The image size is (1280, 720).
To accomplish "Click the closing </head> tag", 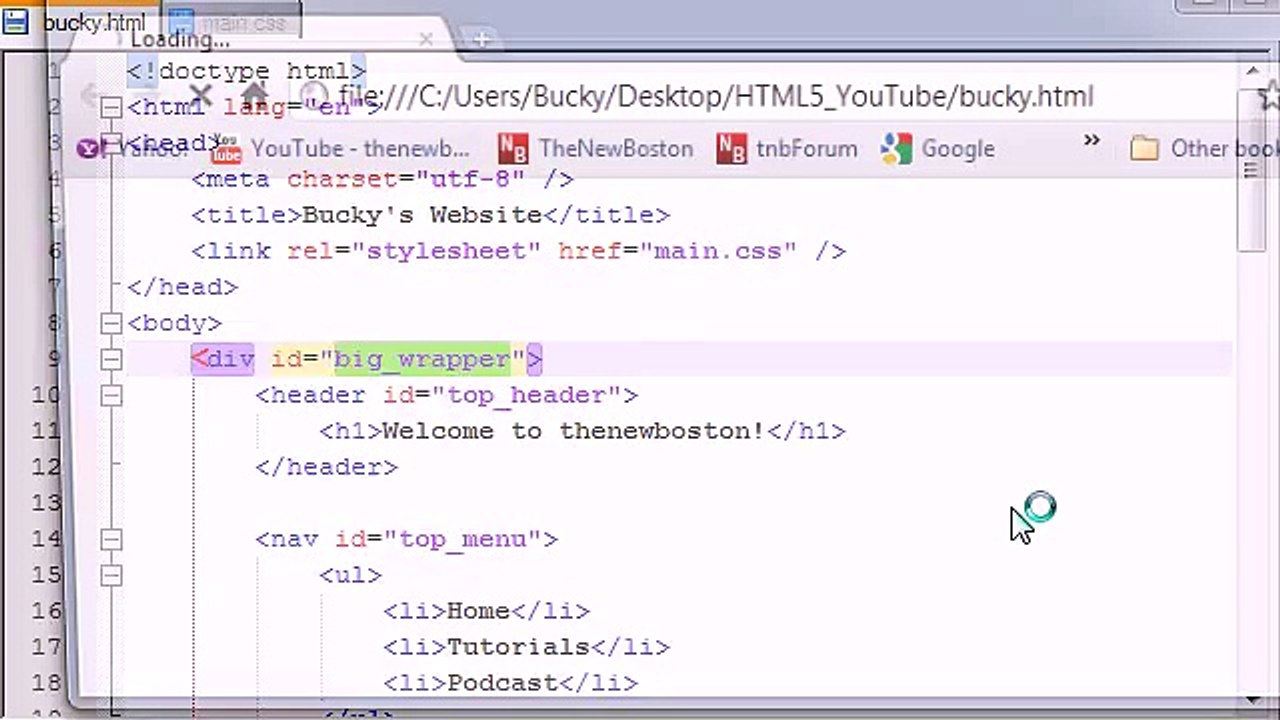I will coord(183,287).
